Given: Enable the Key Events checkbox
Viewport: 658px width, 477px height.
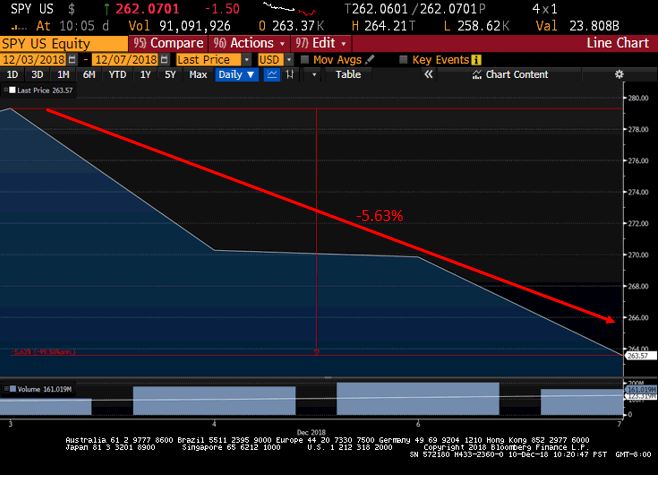Looking at the screenshot, I should (x=403, y=60).
